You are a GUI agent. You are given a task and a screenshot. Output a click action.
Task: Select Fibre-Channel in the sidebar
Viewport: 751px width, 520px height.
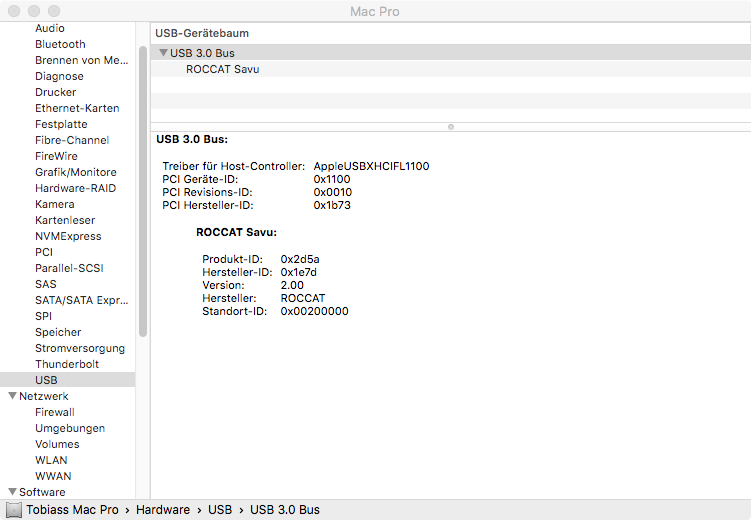click(x=72, y=140)
